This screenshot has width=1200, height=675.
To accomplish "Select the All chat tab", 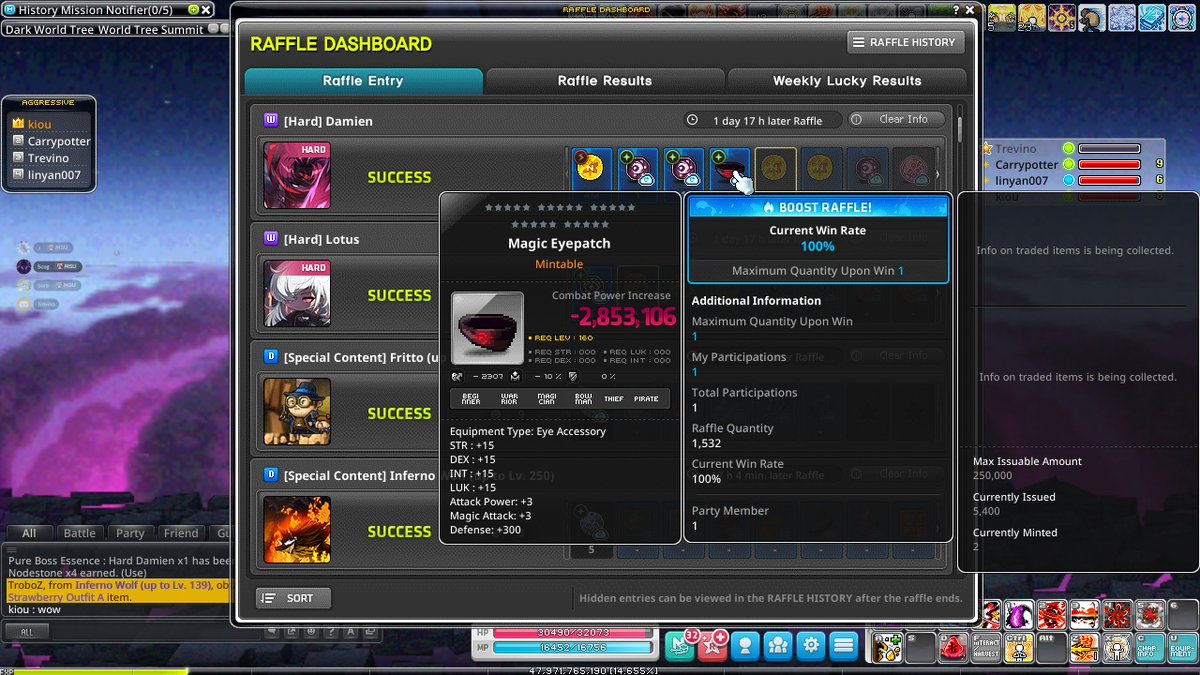I will pyautogui.click(x=29, y=533).
